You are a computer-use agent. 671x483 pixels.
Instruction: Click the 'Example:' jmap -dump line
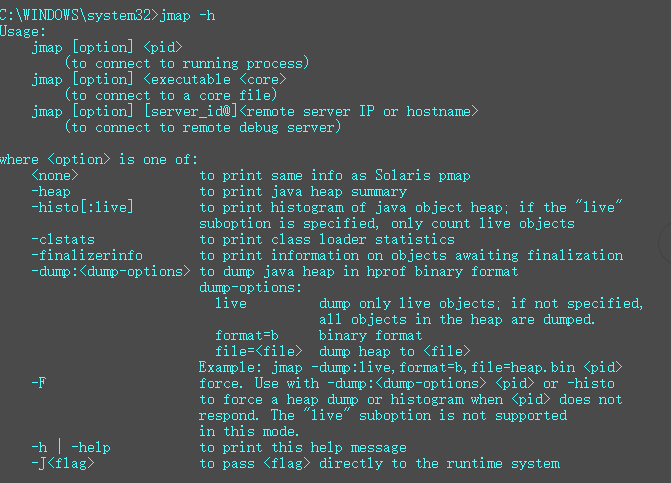pyautogui.click(x=410, y=367)
